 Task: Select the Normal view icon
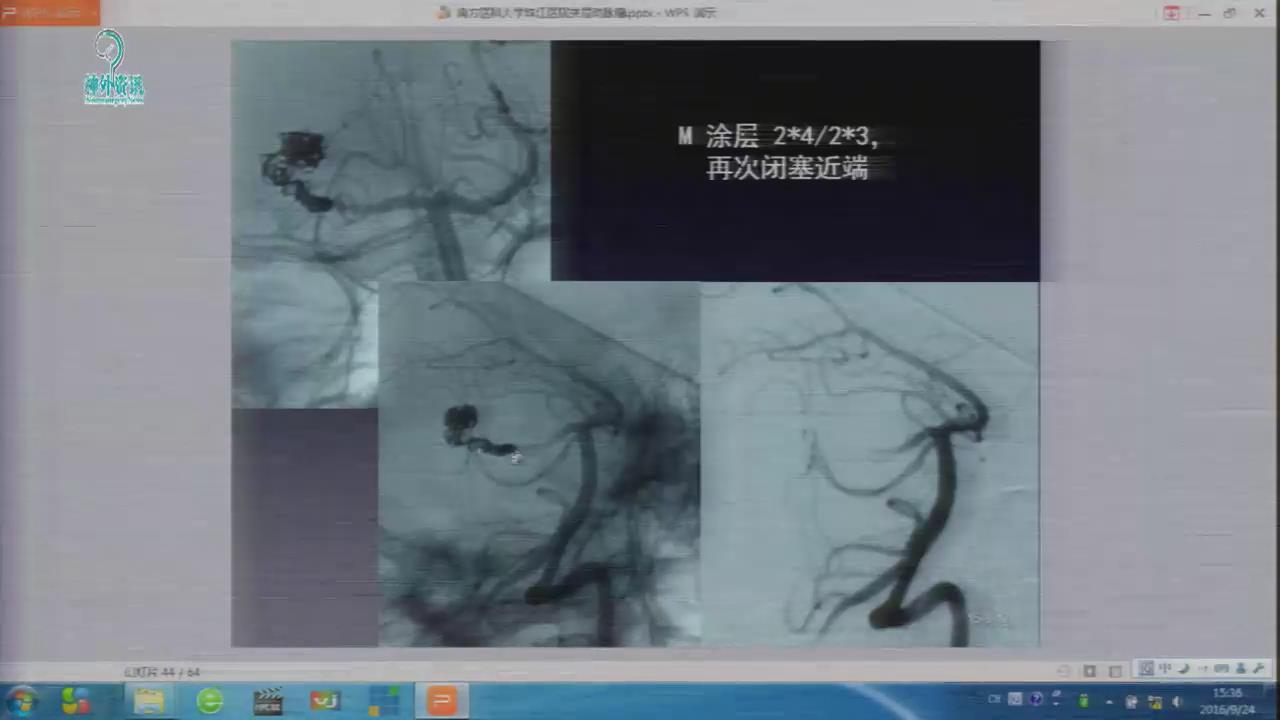(1065, 671)
